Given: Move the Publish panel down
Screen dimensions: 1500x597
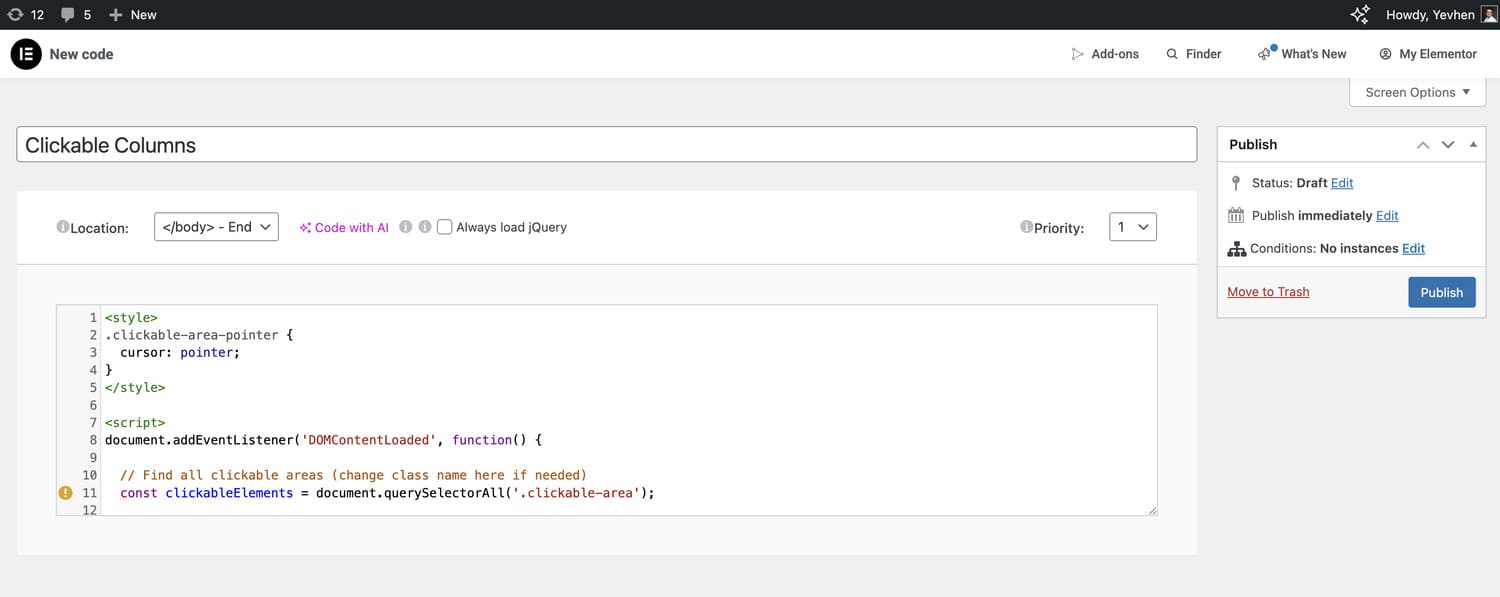Looking at the screenshot, I should (1447, 145).
